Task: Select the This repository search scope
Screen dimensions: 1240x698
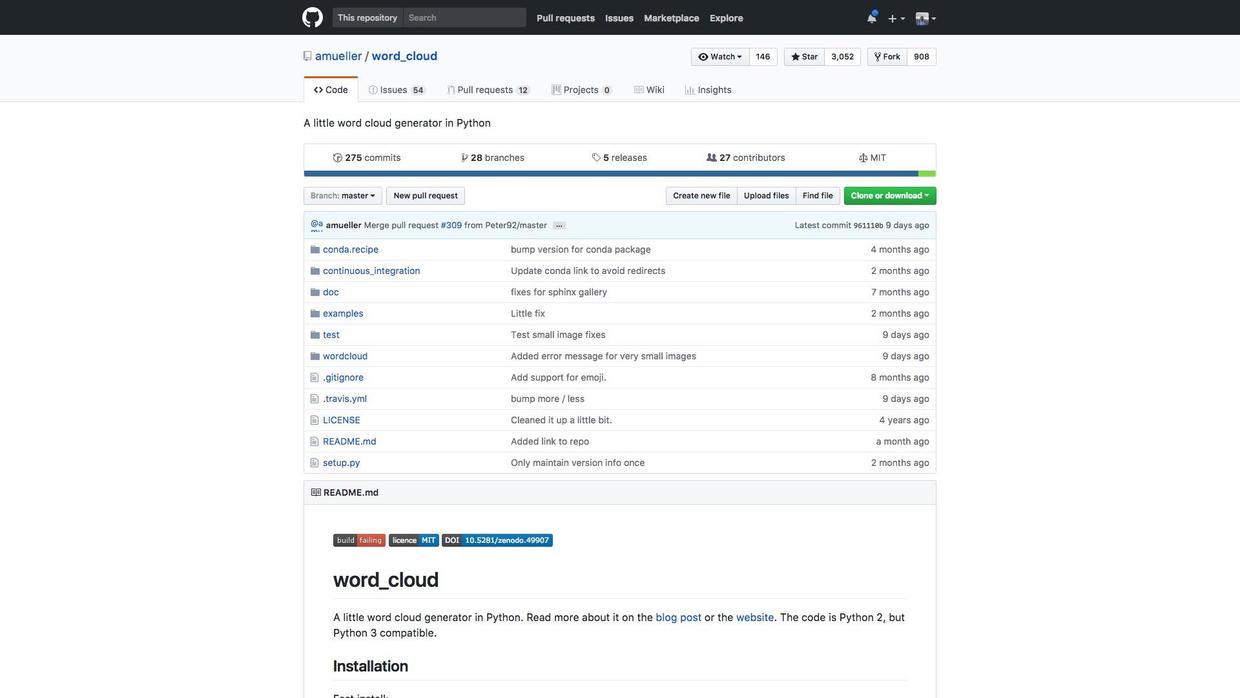Action: tap(367, 18)
